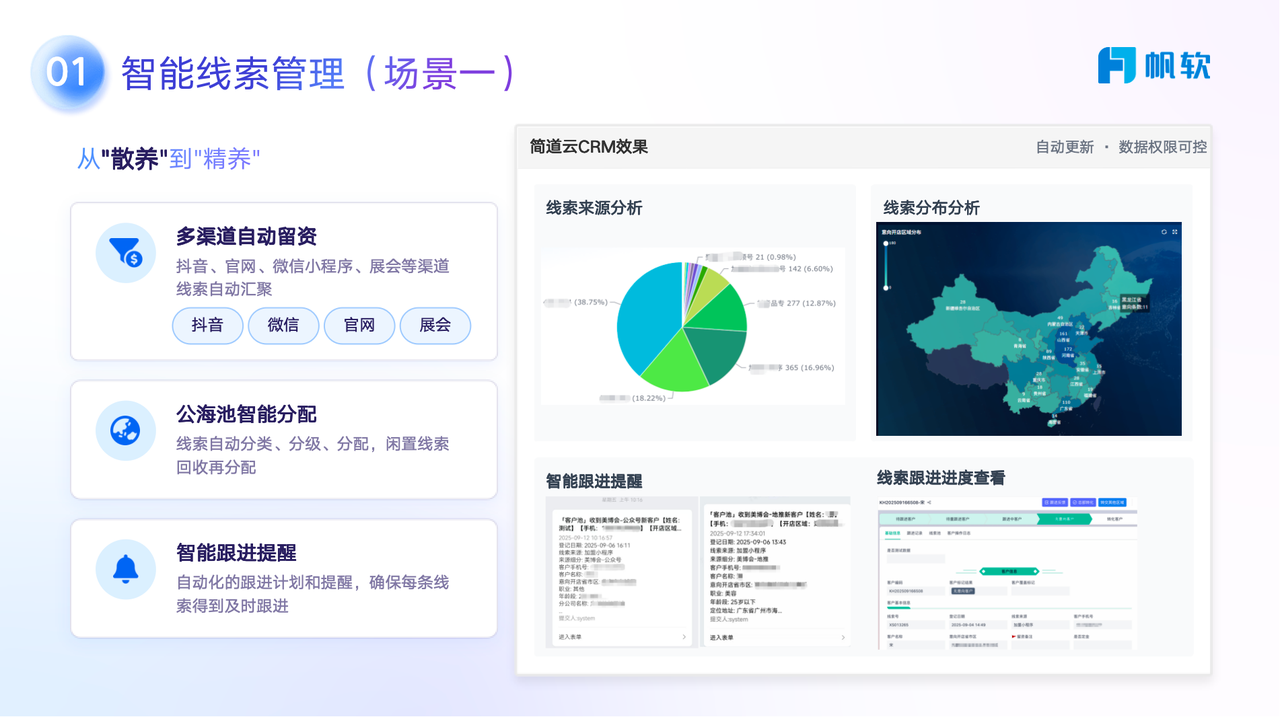Click the 帆软 logo in top right

pos(1154,66)
